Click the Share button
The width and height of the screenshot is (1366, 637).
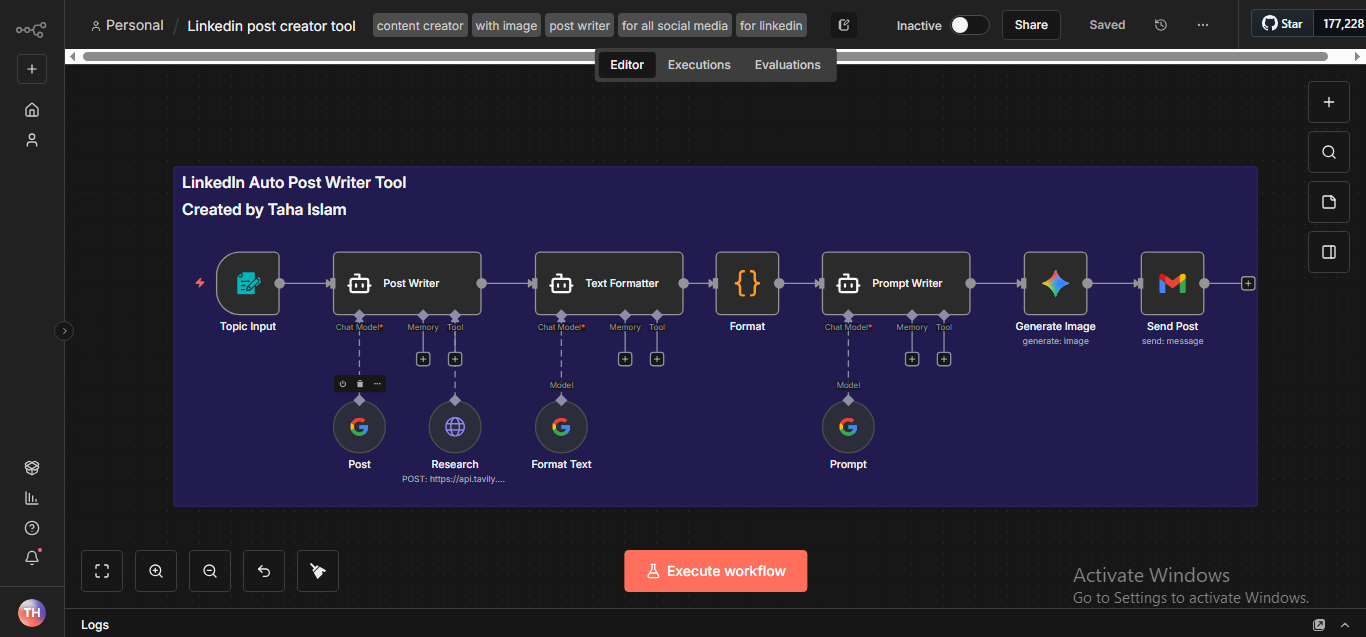[x=1031, y=25]
